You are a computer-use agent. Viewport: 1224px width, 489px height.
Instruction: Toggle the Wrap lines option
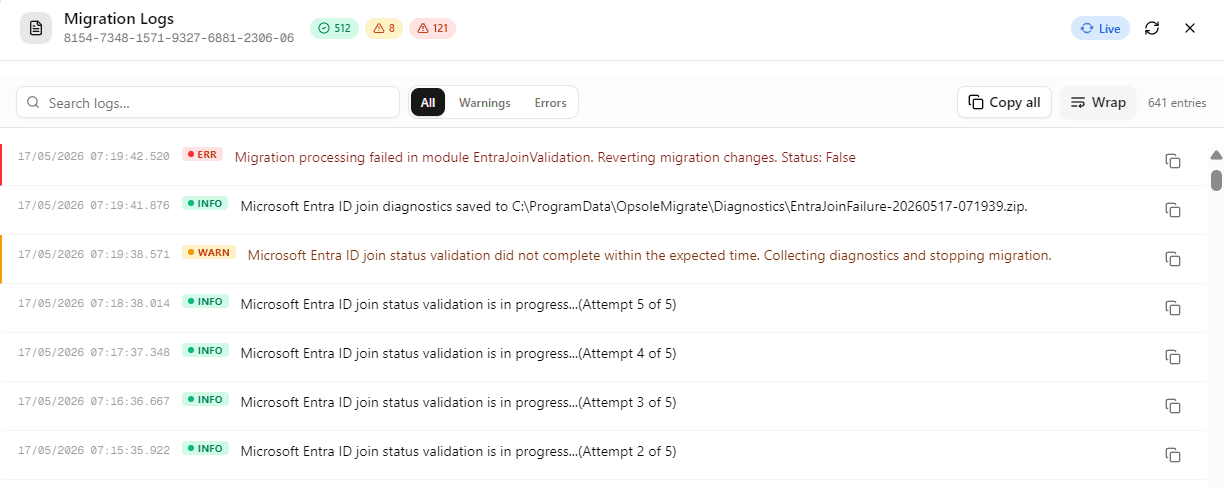[x=1098, y=102]
